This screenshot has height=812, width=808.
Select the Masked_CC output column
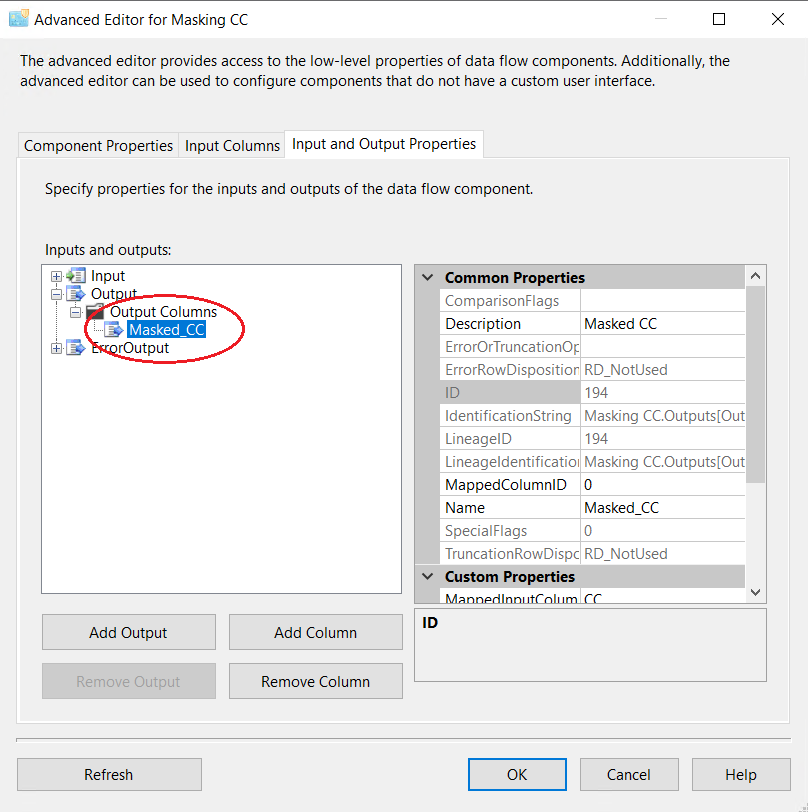point(167,330)
